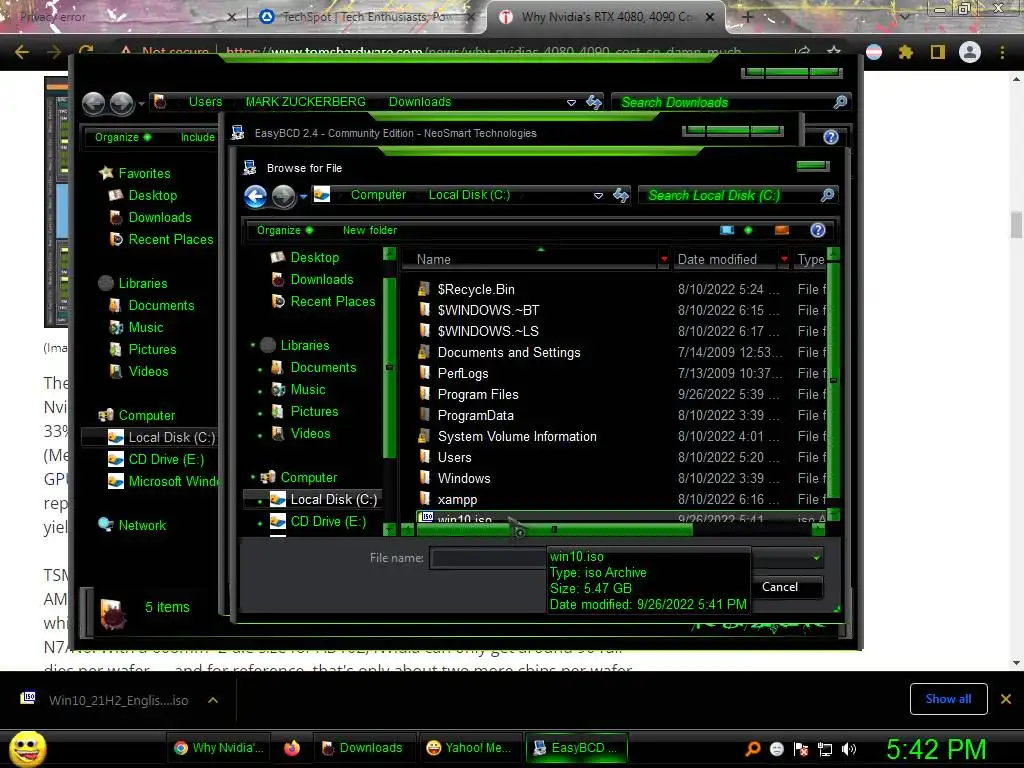The height and width of the screenshot is (768, 1024).
Task: Open Organize dropdown in Downloads window
Action: [x=123, y=137]
